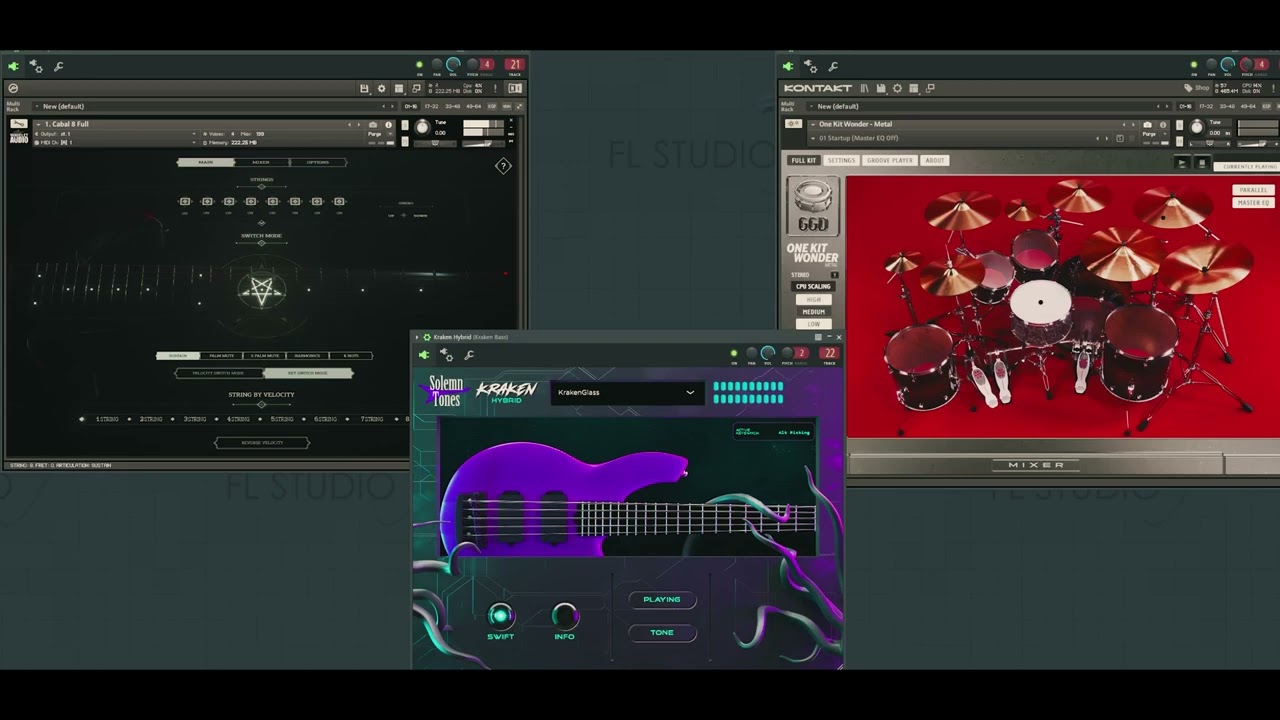Open ABOUT tab in One Kit Wonder
The width and height of the screenshot is (1280, 720).
pos(934,160)
